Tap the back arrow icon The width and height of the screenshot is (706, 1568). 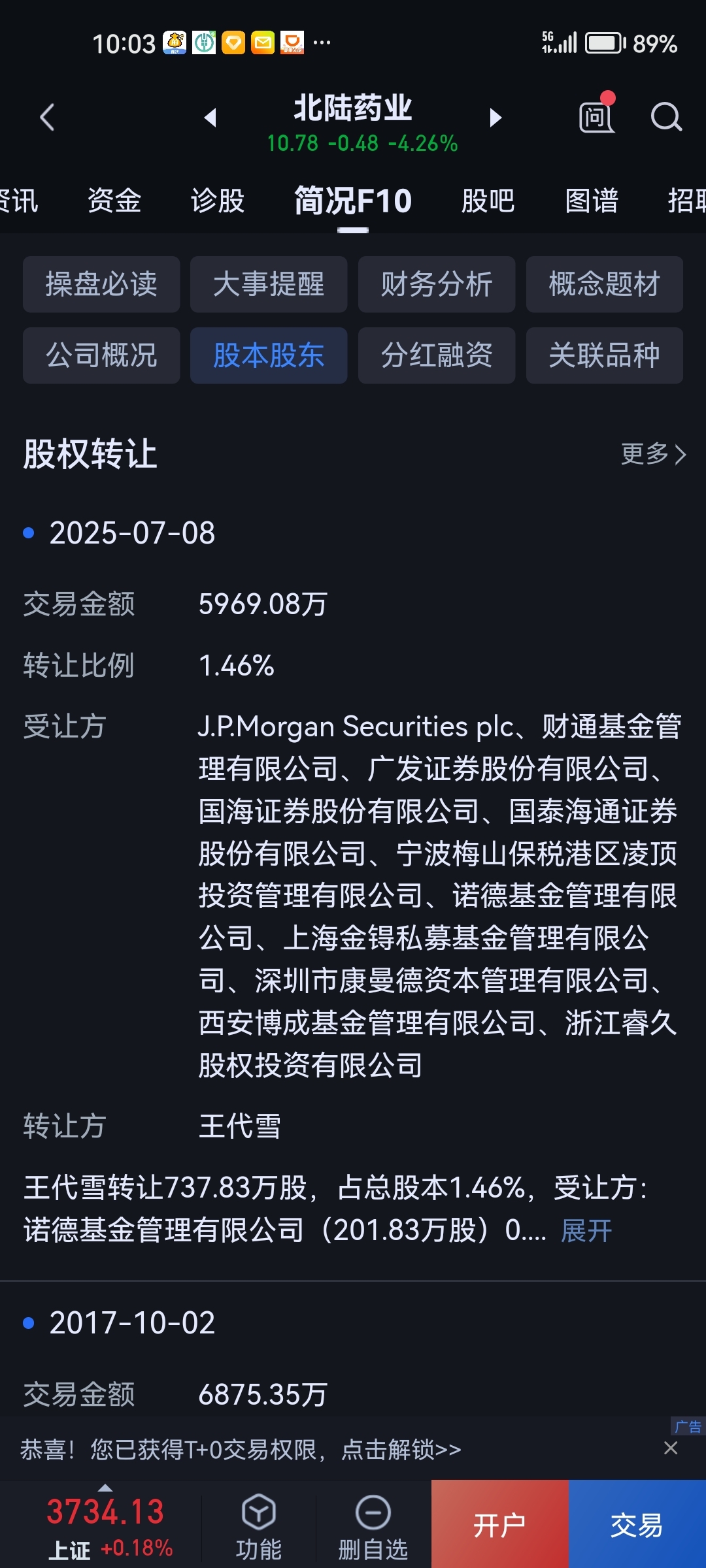click(47, 118)
